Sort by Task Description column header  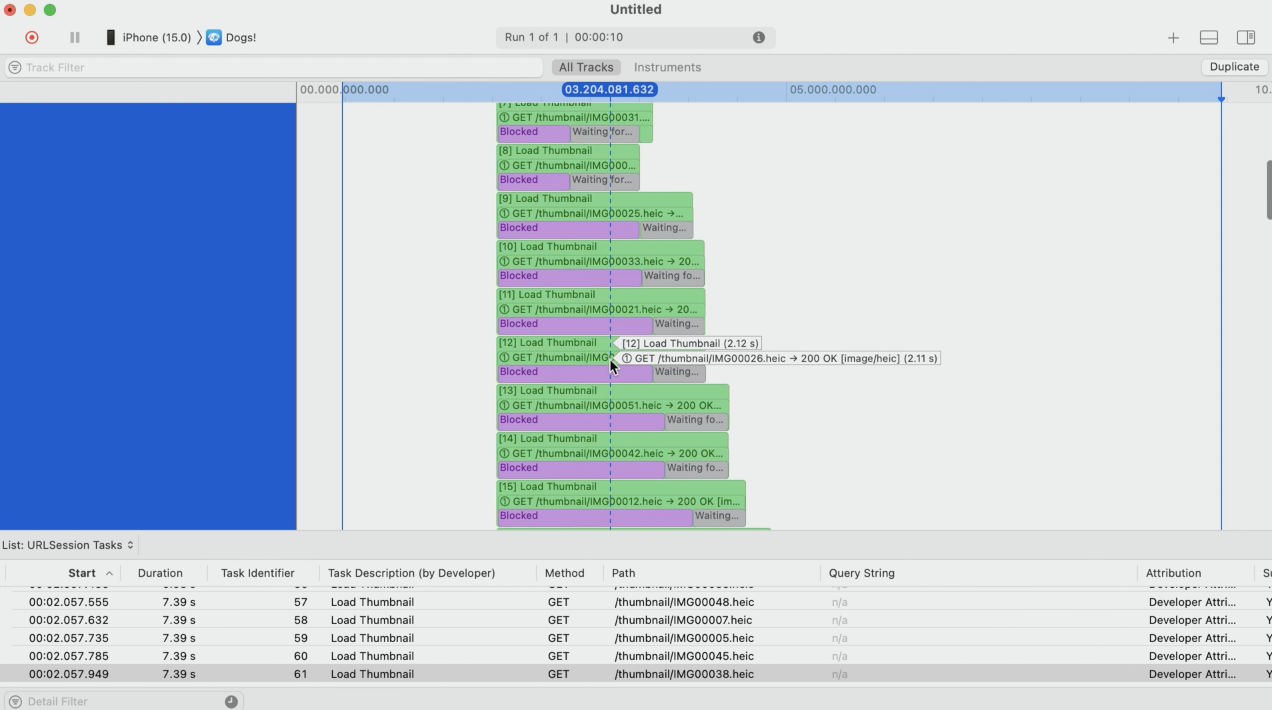[411, 573]
